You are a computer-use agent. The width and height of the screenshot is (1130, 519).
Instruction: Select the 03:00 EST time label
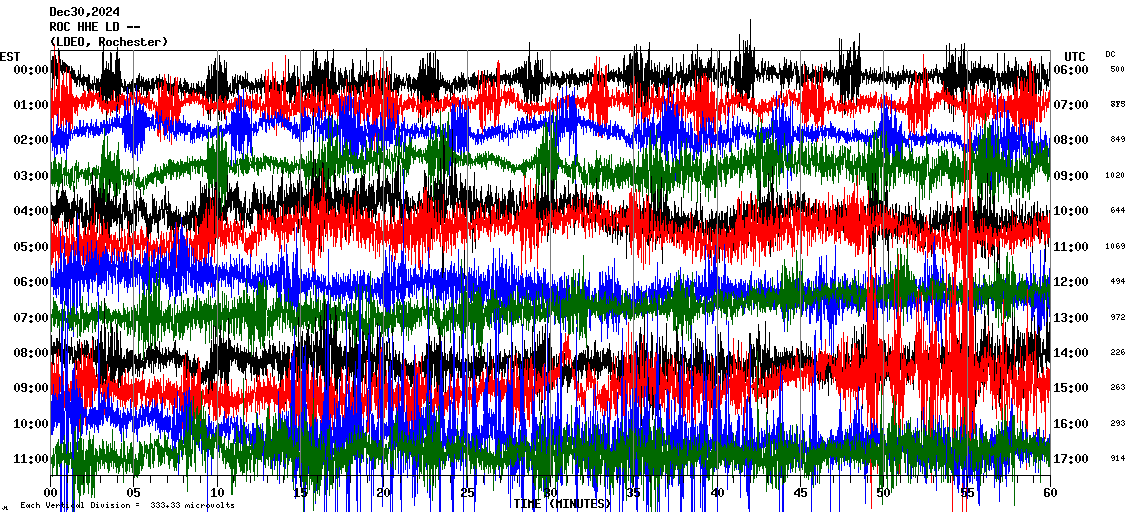point(30,176)
